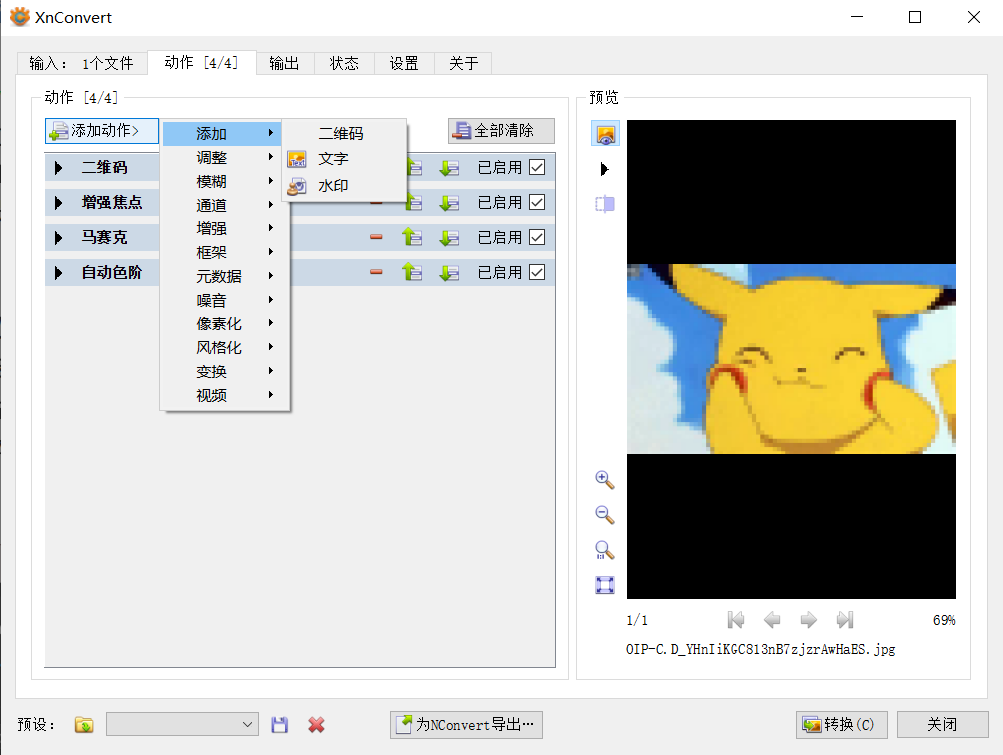
Task: Click the XnConvert app logo icon
Action: [x=20, y=17]
